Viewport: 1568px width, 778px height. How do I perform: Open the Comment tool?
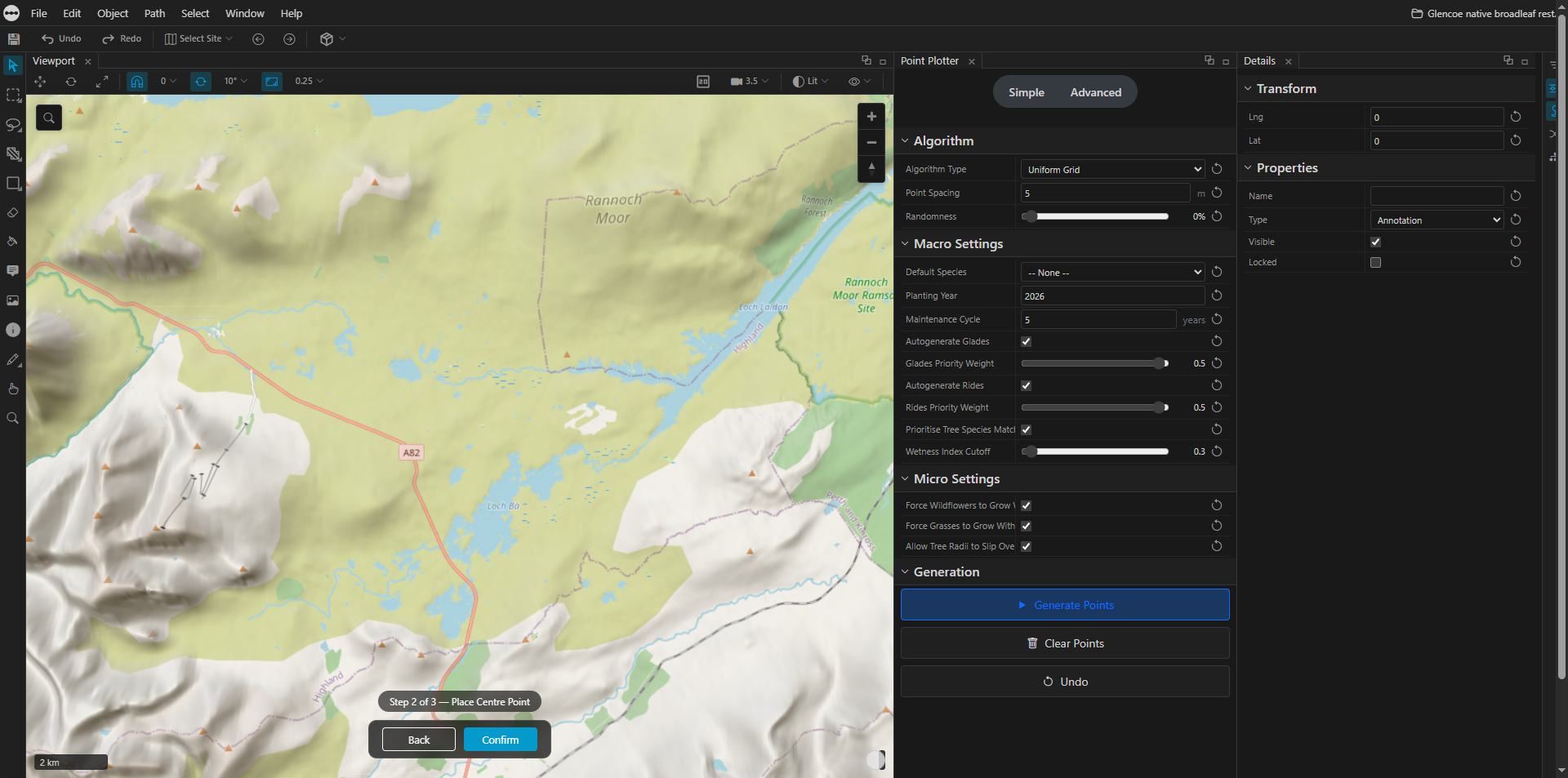tap(13, 271)
